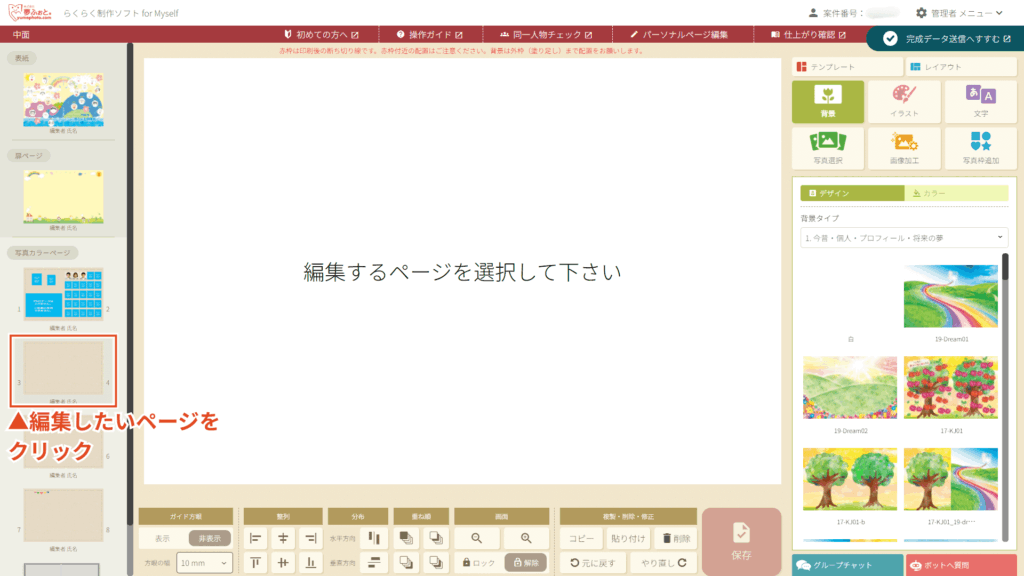The height and width of the screenshot is (576, 1024).
Task: Click the 保存 save button
Action: (741, 541)
